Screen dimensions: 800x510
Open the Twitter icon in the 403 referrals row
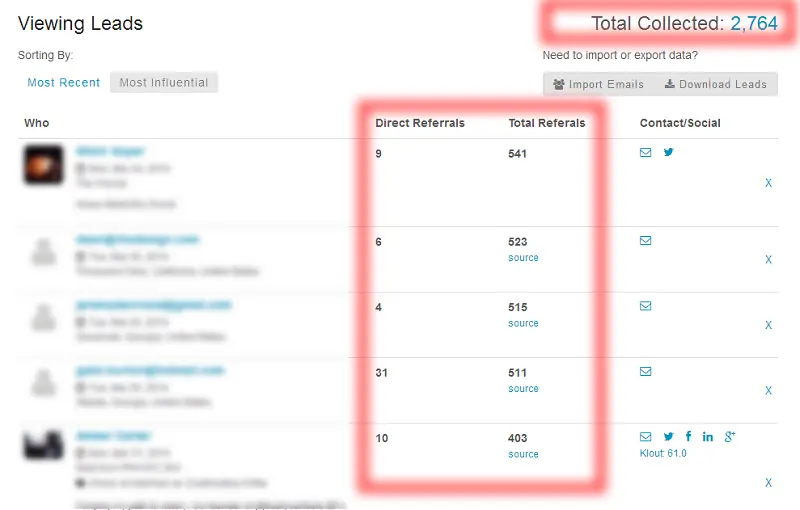coord(669,437)
